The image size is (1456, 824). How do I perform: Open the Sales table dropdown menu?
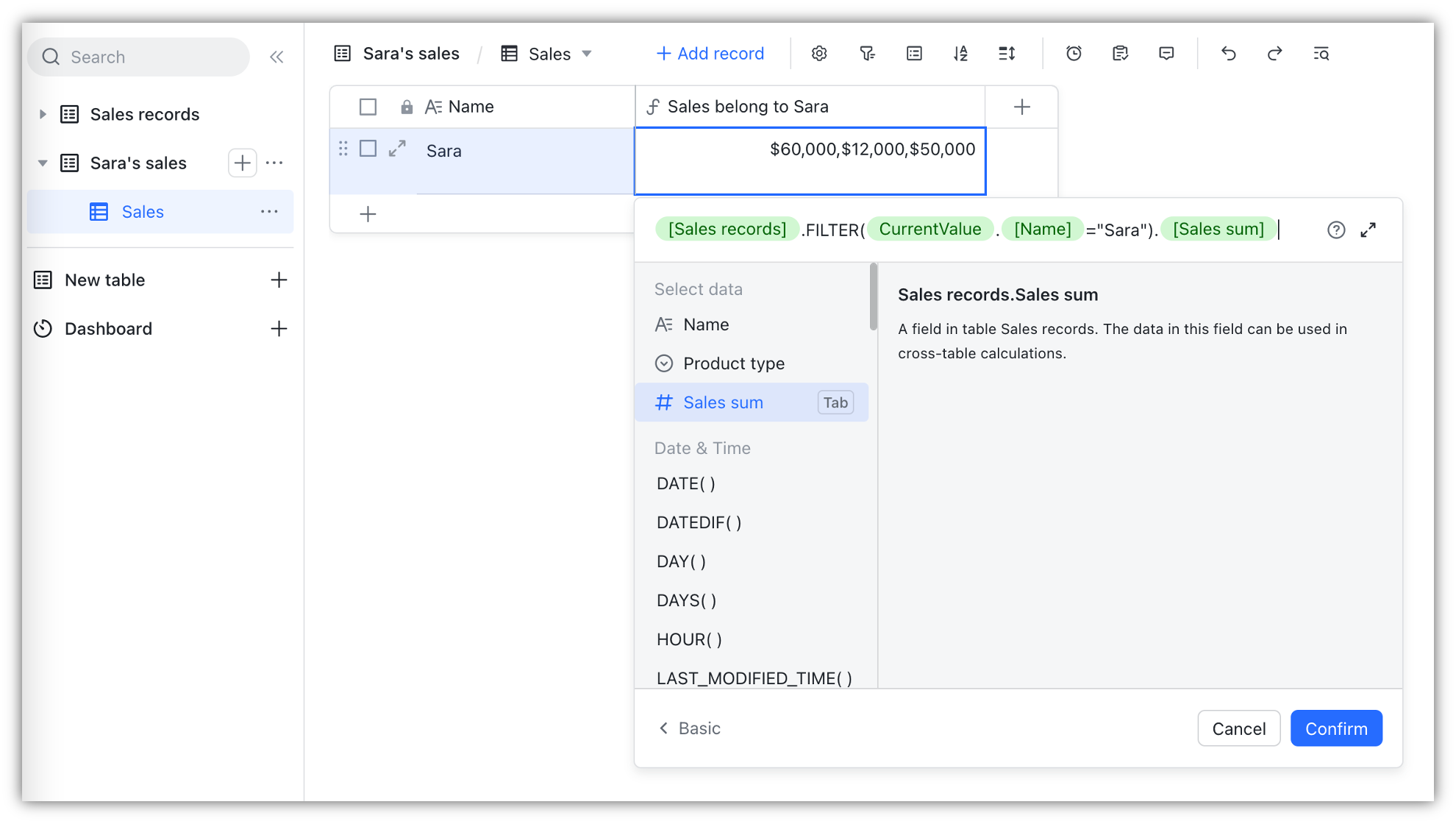[590, 53]
